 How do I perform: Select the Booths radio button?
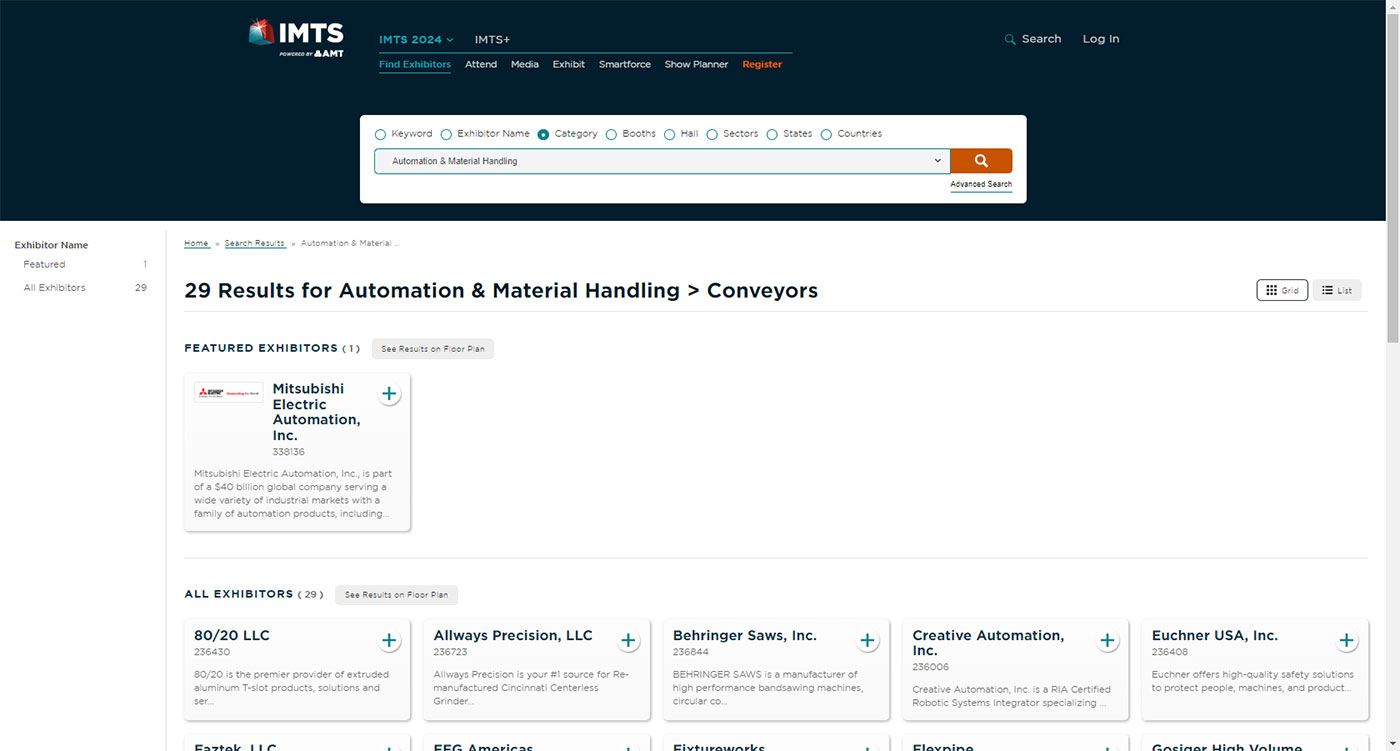(x=611, y=134)
